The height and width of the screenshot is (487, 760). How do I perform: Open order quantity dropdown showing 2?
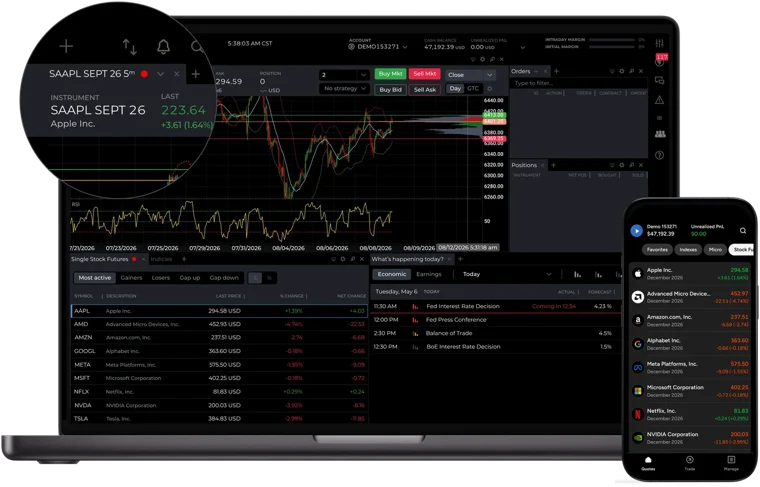[344, 75]
